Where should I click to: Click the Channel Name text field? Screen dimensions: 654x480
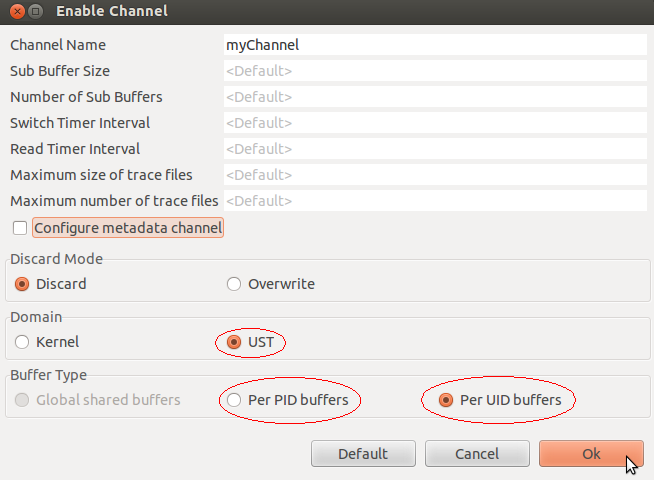pos(435,45)
